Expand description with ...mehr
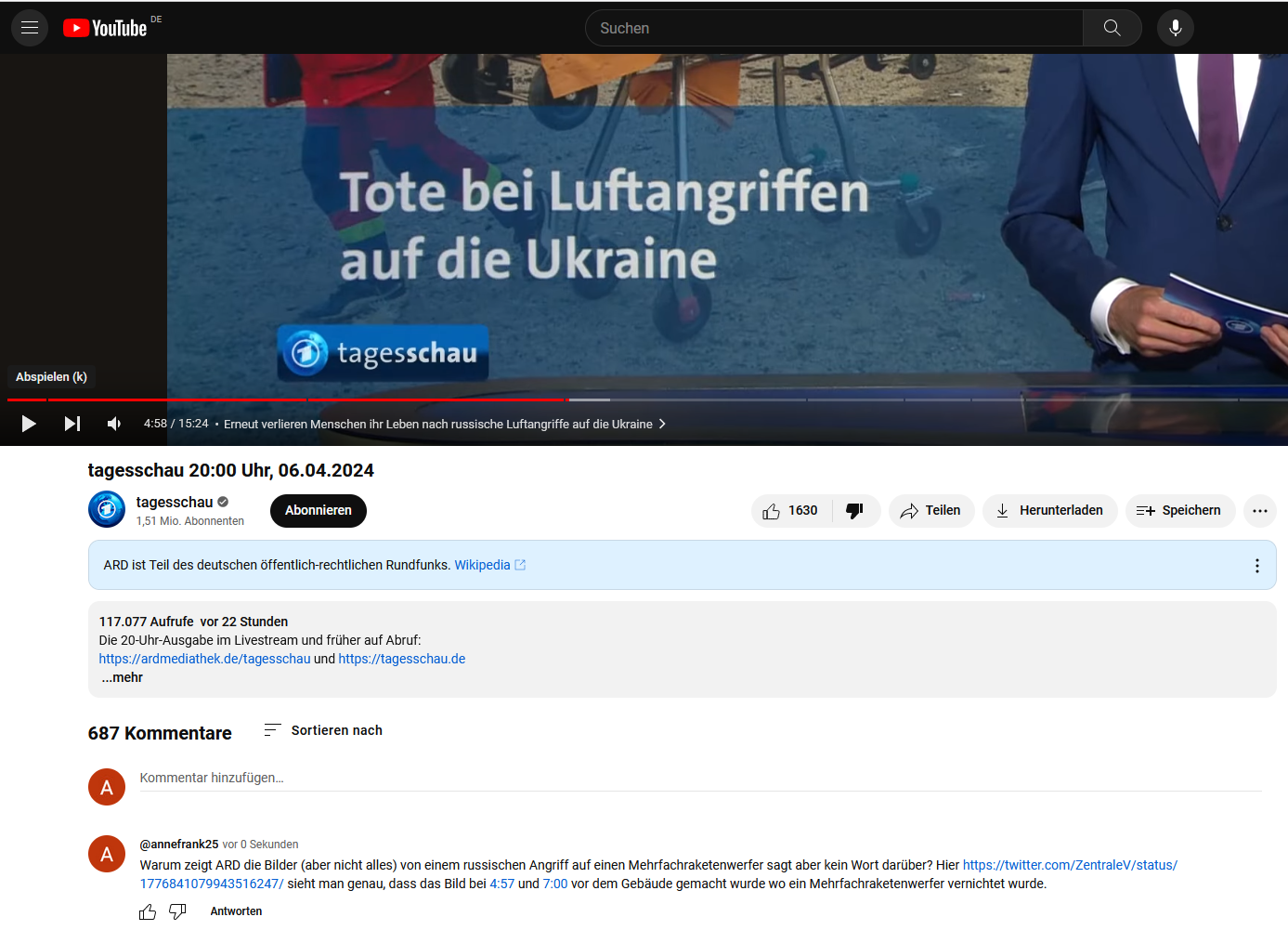 tap(123, 677)
